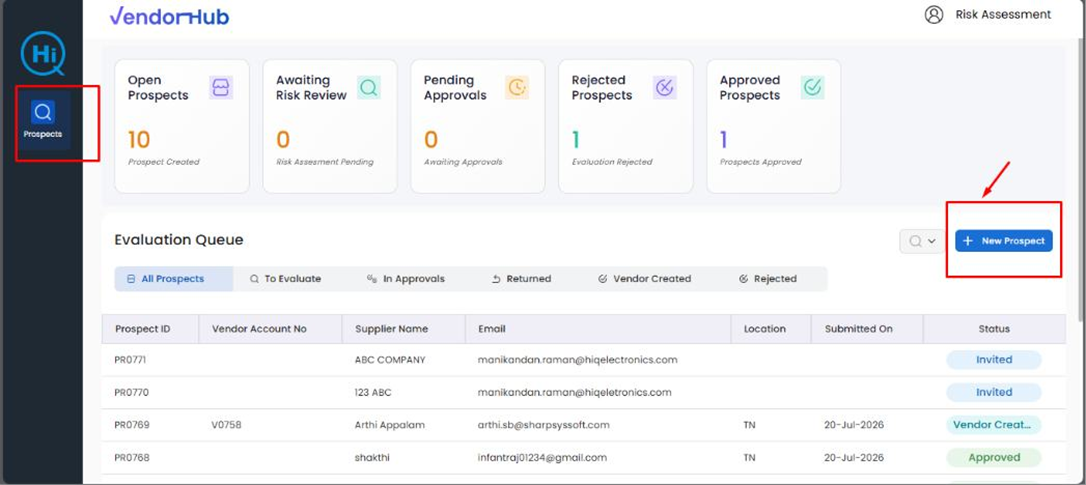Screen dimensions: 1086x485
Task: Open the Vendor Created tab
Action: 644,279
